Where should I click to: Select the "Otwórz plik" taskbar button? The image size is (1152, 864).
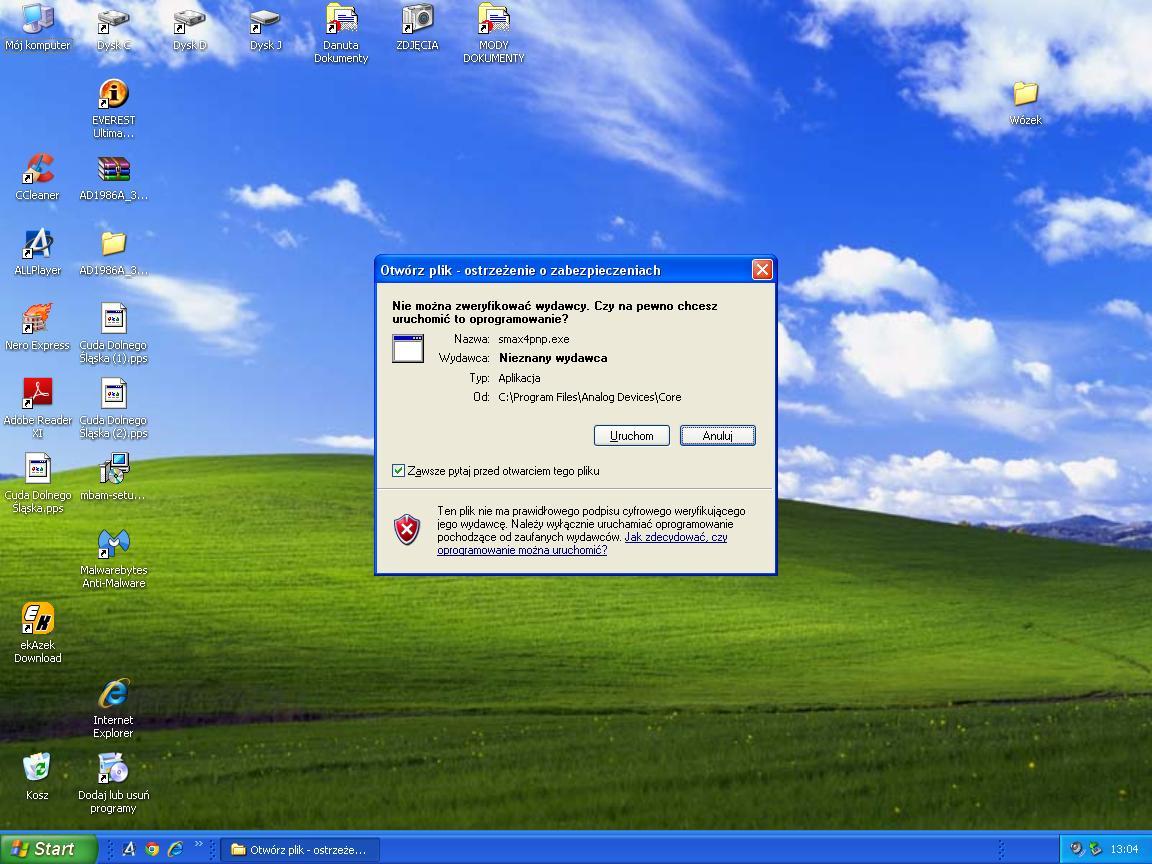(x=298, y=849)
